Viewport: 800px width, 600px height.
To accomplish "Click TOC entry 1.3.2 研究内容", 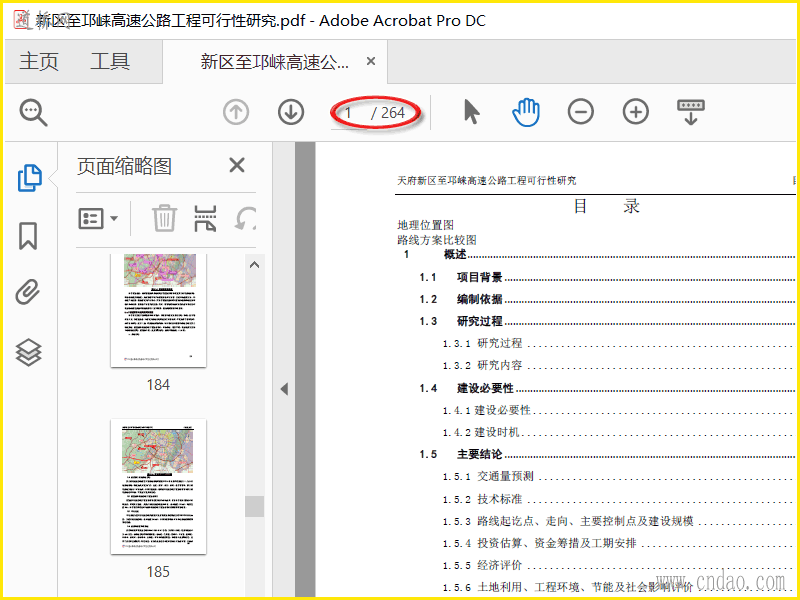I will pyautogui.click(x=619, y=365).
